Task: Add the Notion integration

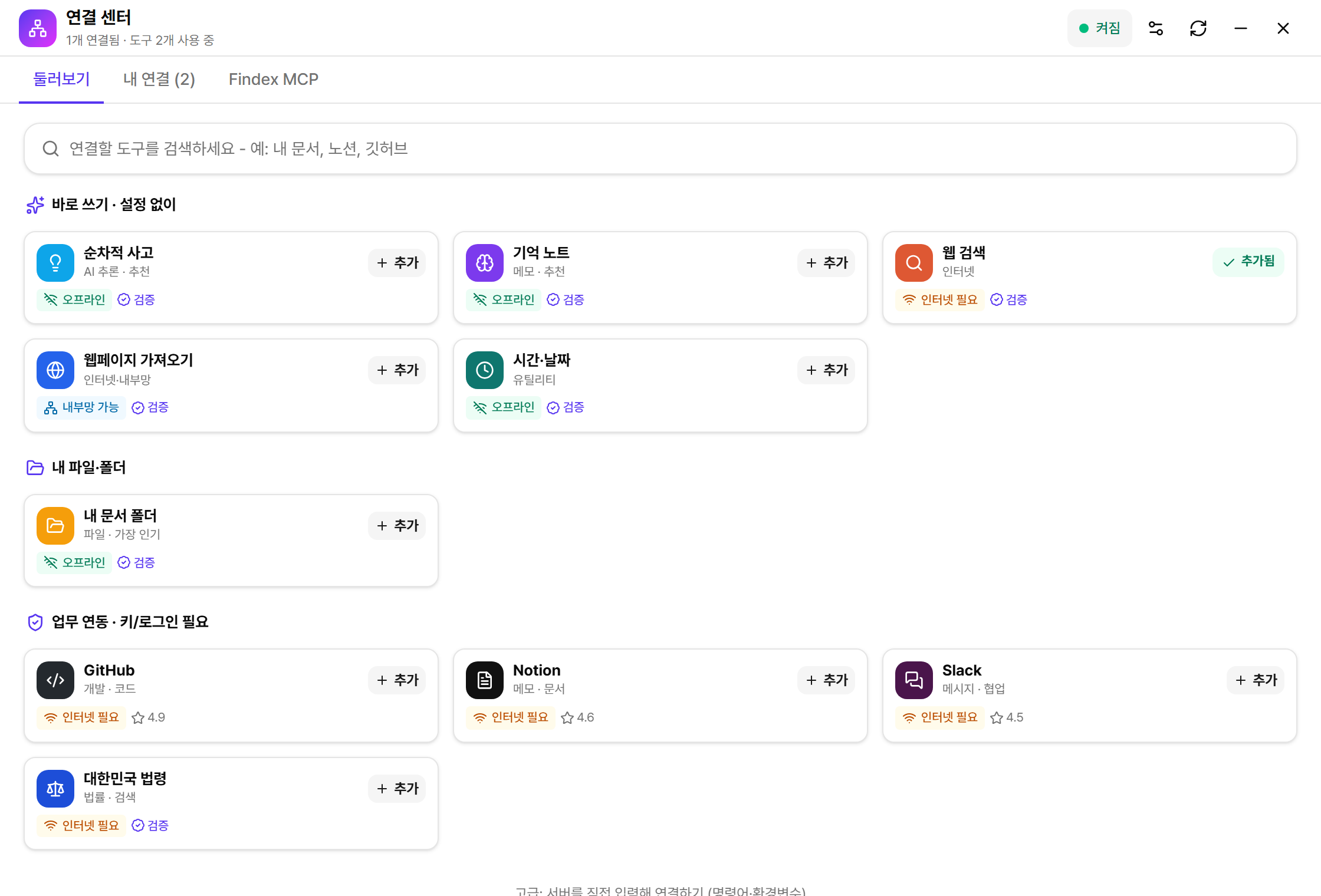Action: click(x=826, y=680)
